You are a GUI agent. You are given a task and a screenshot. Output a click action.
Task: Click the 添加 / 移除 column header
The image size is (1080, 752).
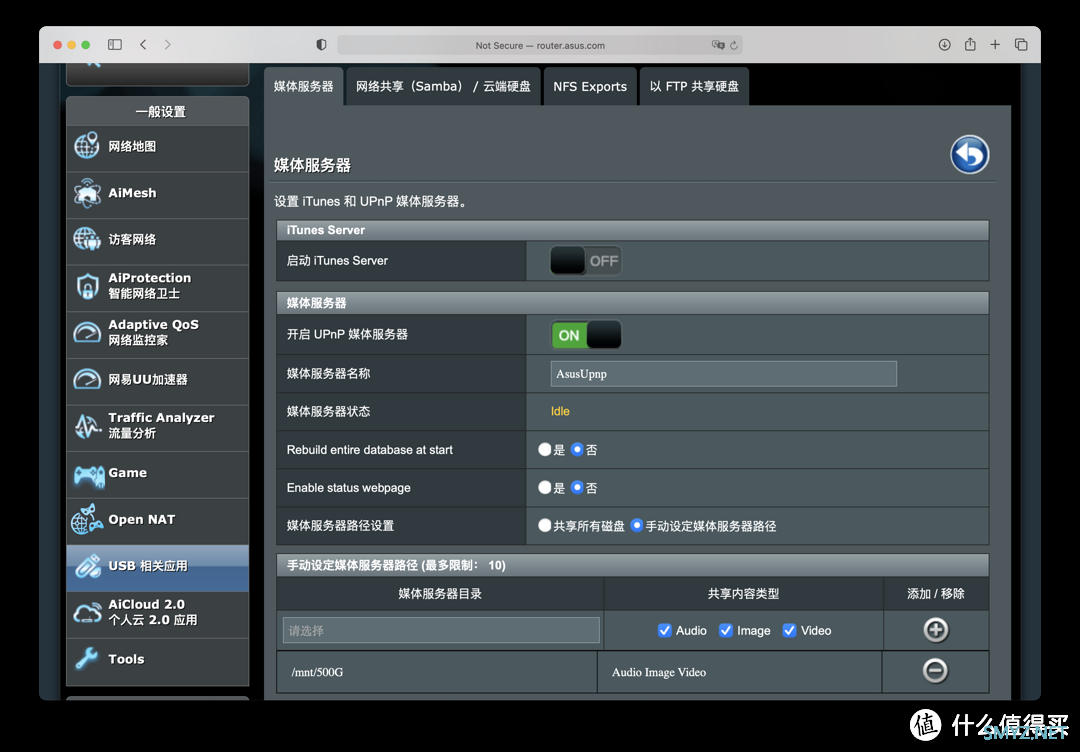(x=935, y=594)
